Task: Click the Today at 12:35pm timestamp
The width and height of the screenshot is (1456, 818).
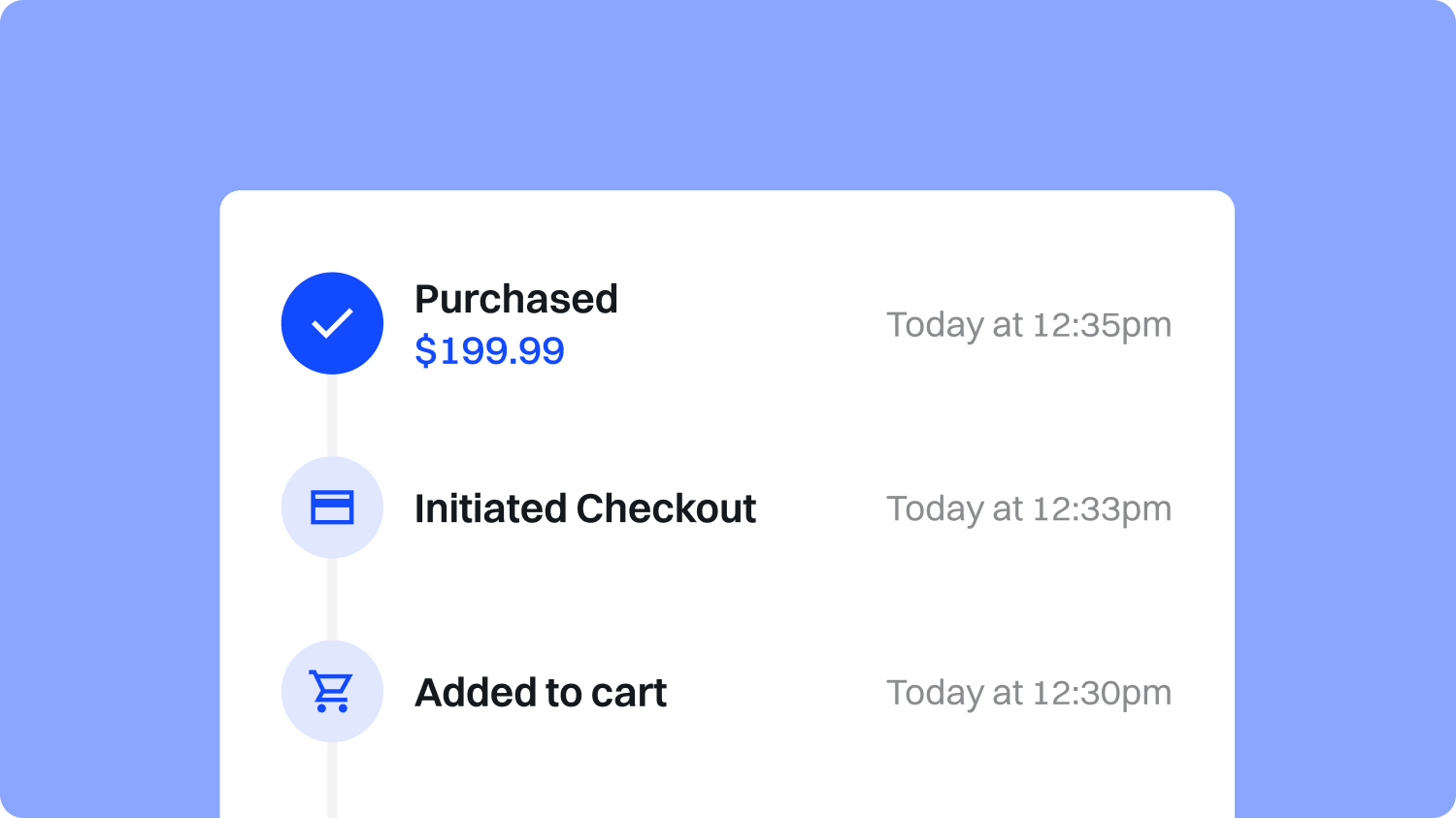Action: click(x=1028, y=325)
